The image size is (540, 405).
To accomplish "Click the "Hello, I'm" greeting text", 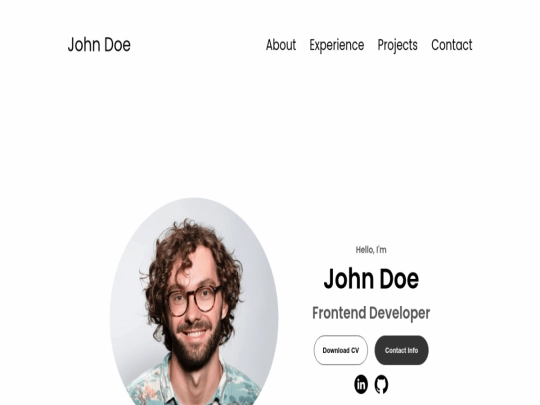I will tap(371, 250).
